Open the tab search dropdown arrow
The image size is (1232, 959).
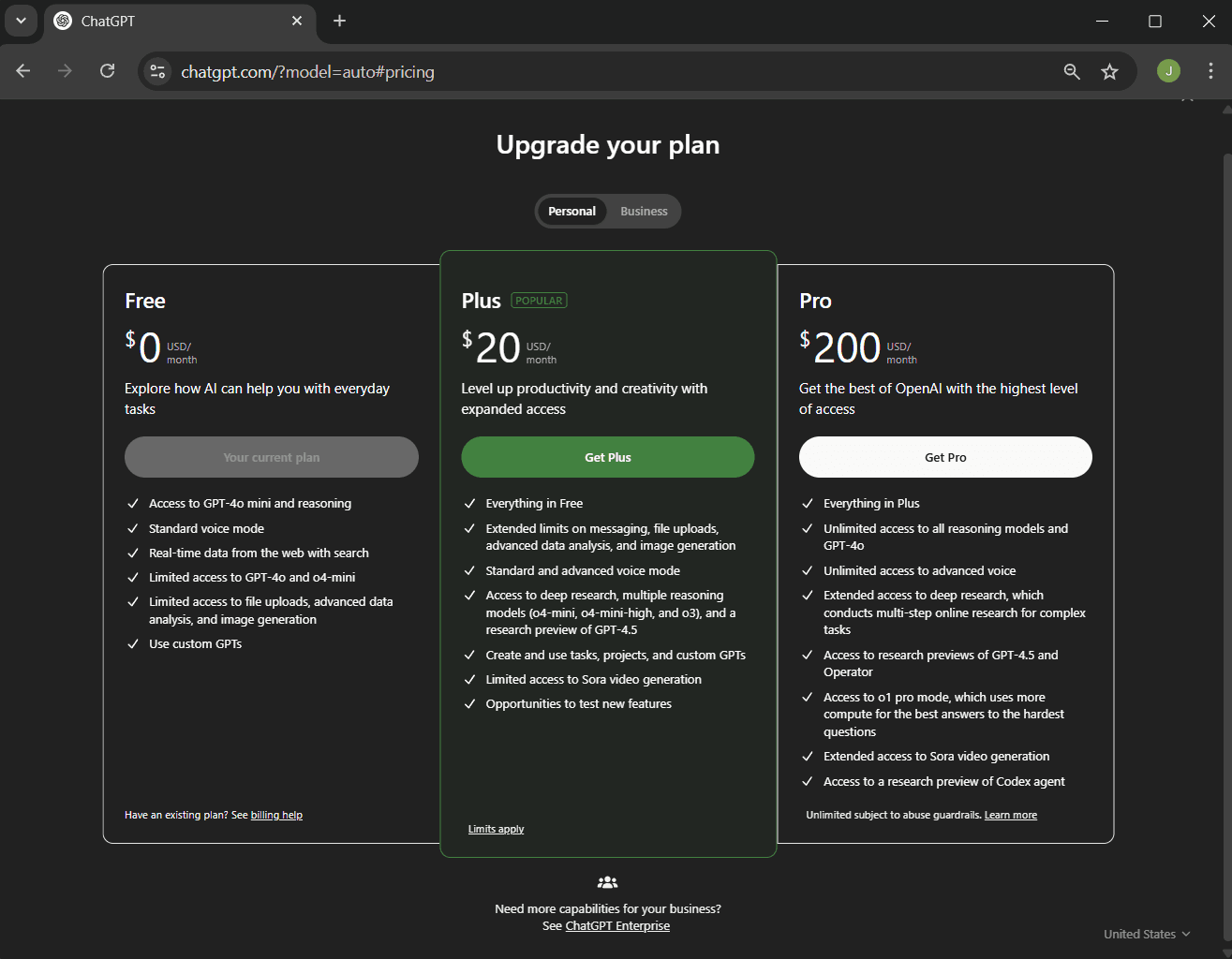tap(21, 21)
